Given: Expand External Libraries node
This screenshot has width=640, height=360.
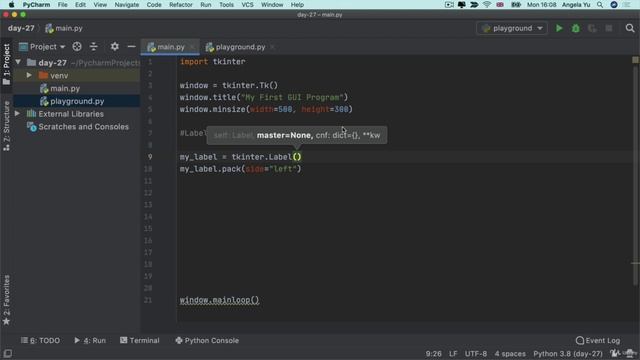Looking at the screenshot, I should pos(18,113).
